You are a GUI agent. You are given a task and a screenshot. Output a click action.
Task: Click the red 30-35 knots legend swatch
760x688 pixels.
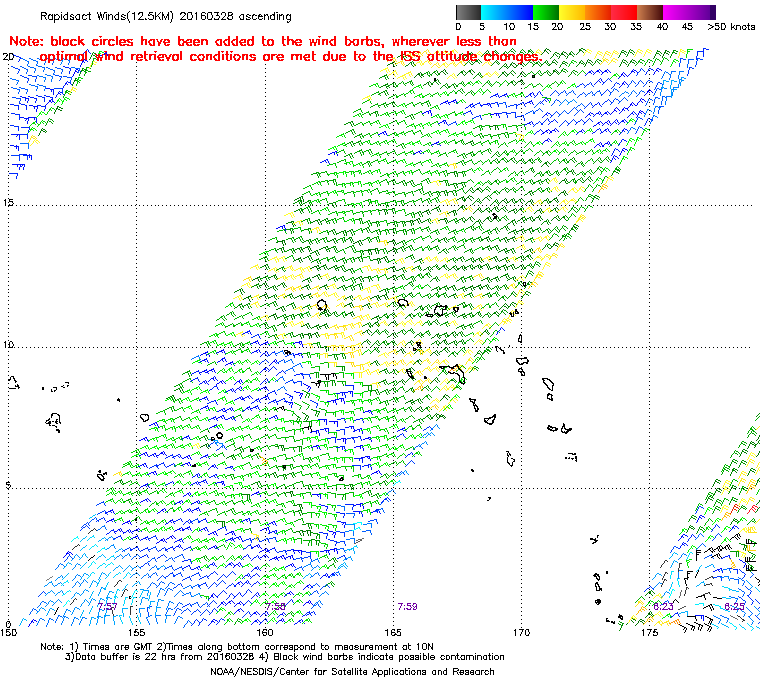(624, 13)
